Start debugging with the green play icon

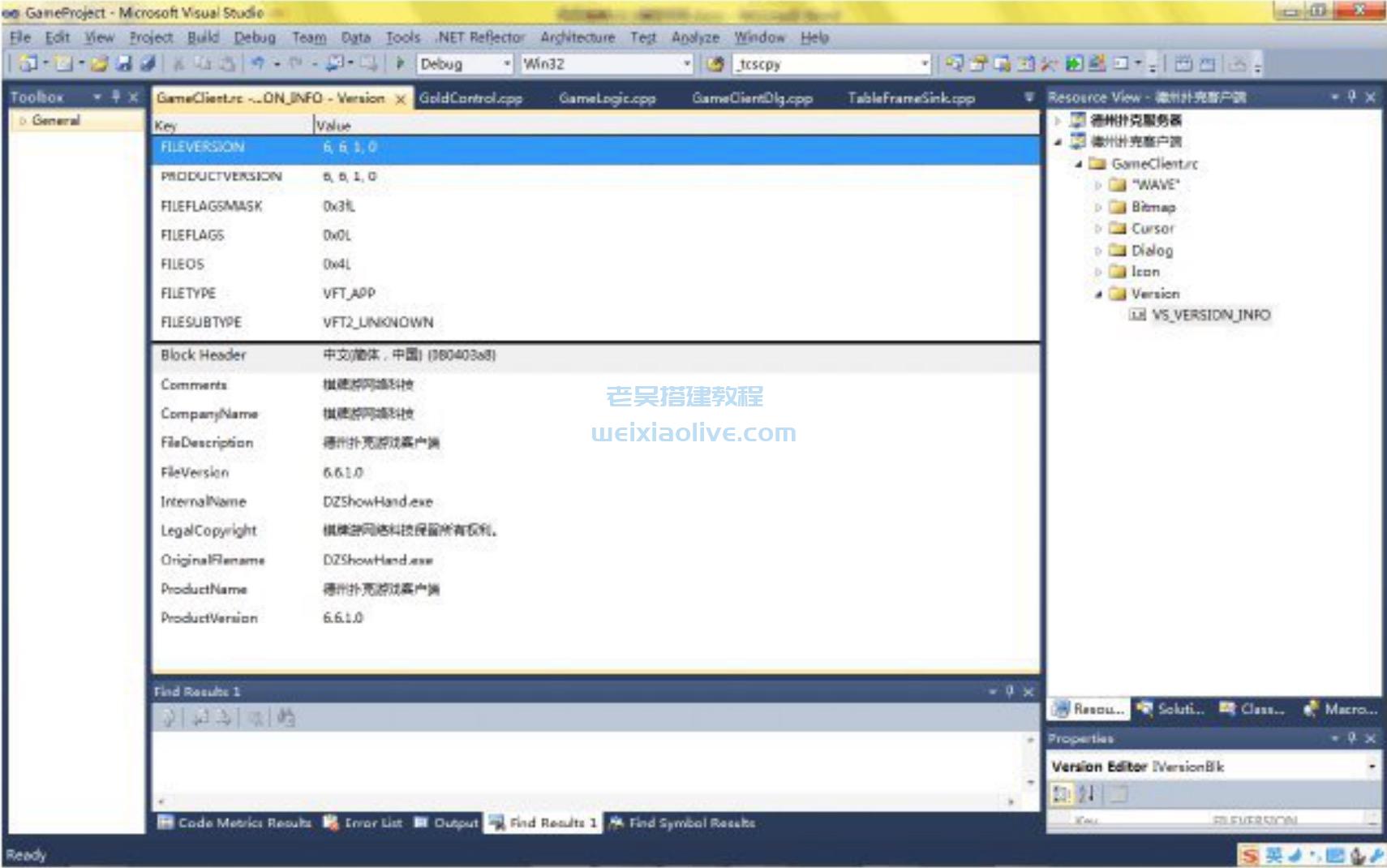[400, 64]
